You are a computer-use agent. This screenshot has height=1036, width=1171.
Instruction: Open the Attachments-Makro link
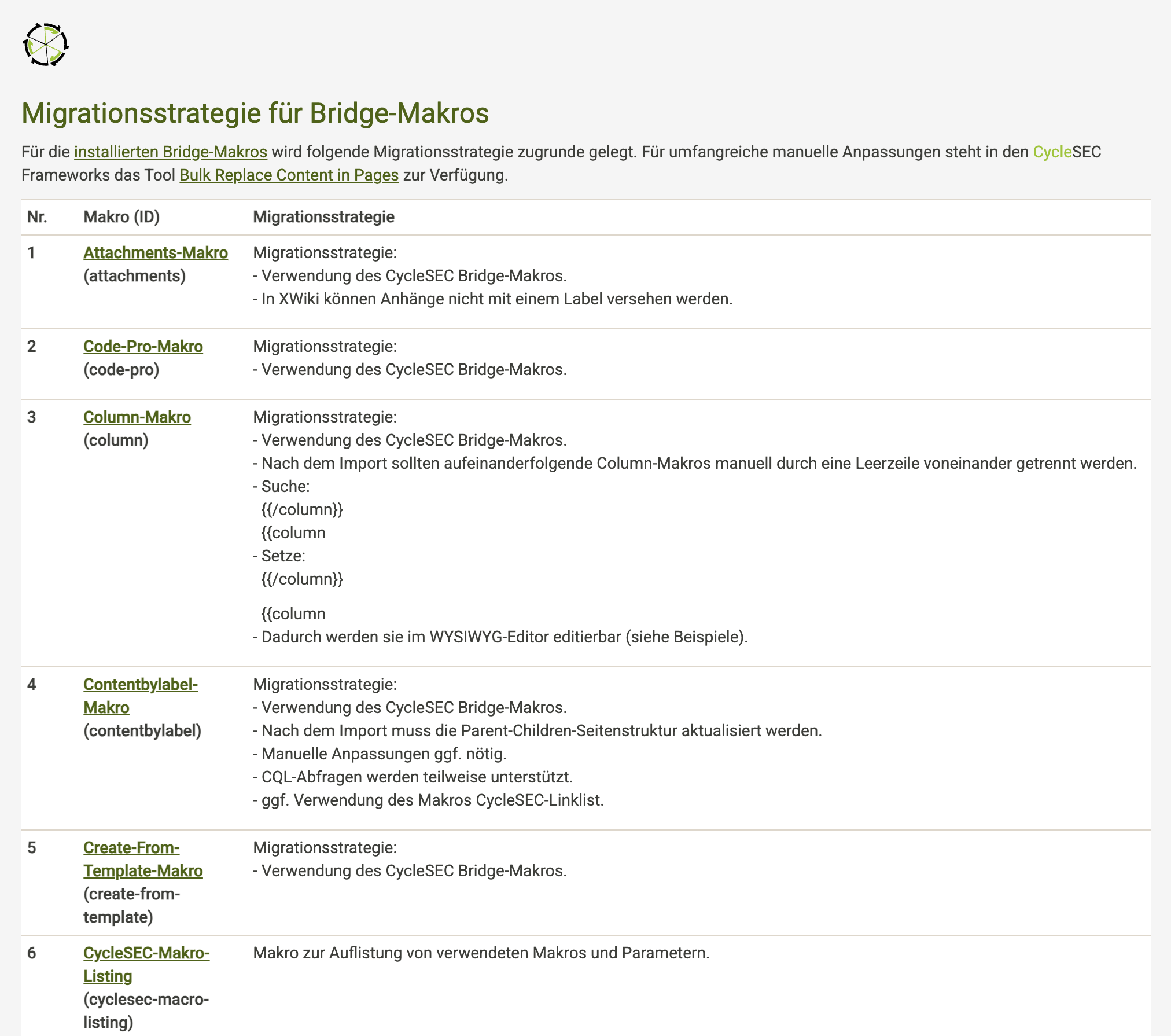[x=155, y=252]
